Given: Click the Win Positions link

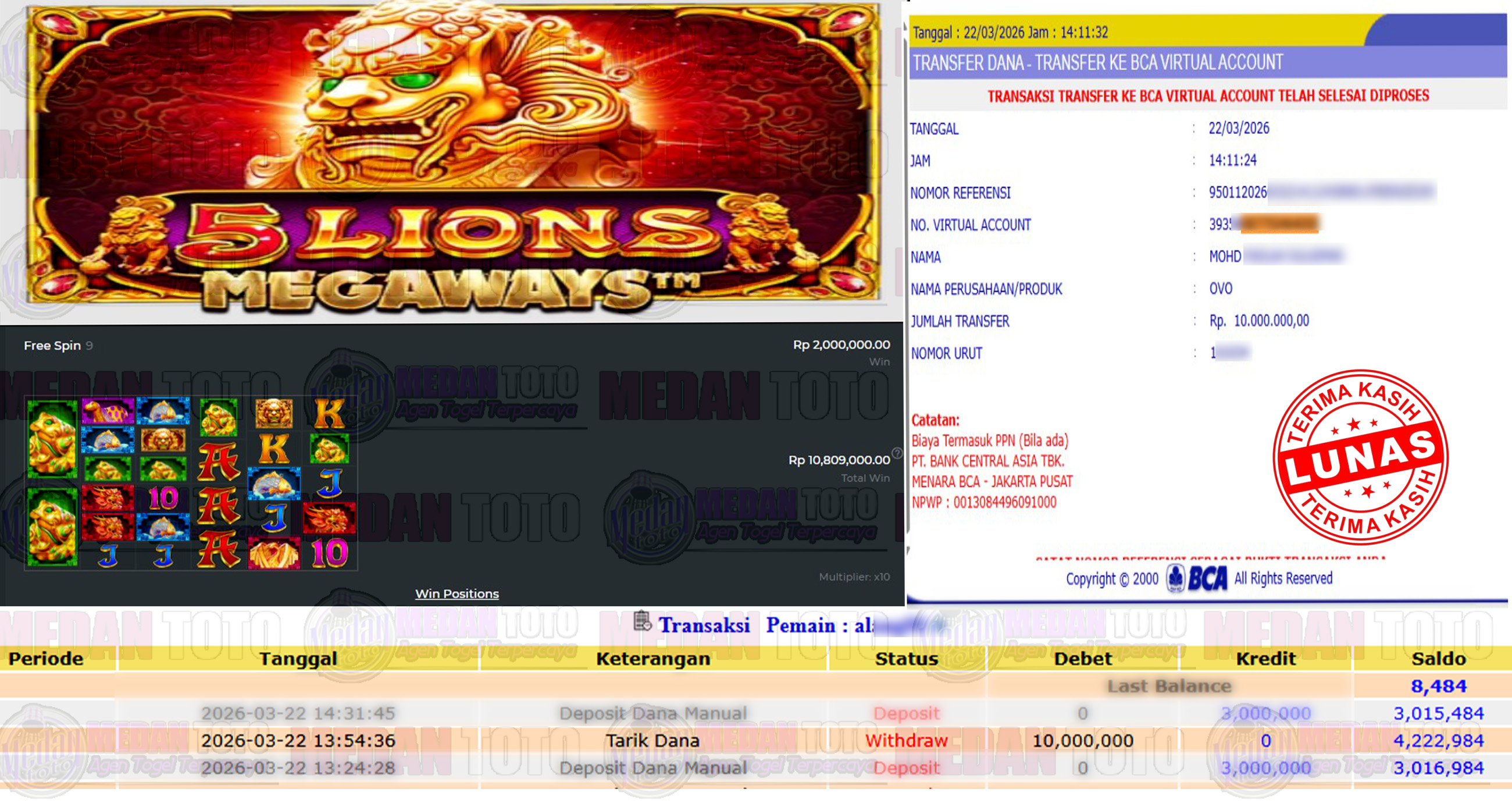Looking at the screenshot, I should (457, 594).
